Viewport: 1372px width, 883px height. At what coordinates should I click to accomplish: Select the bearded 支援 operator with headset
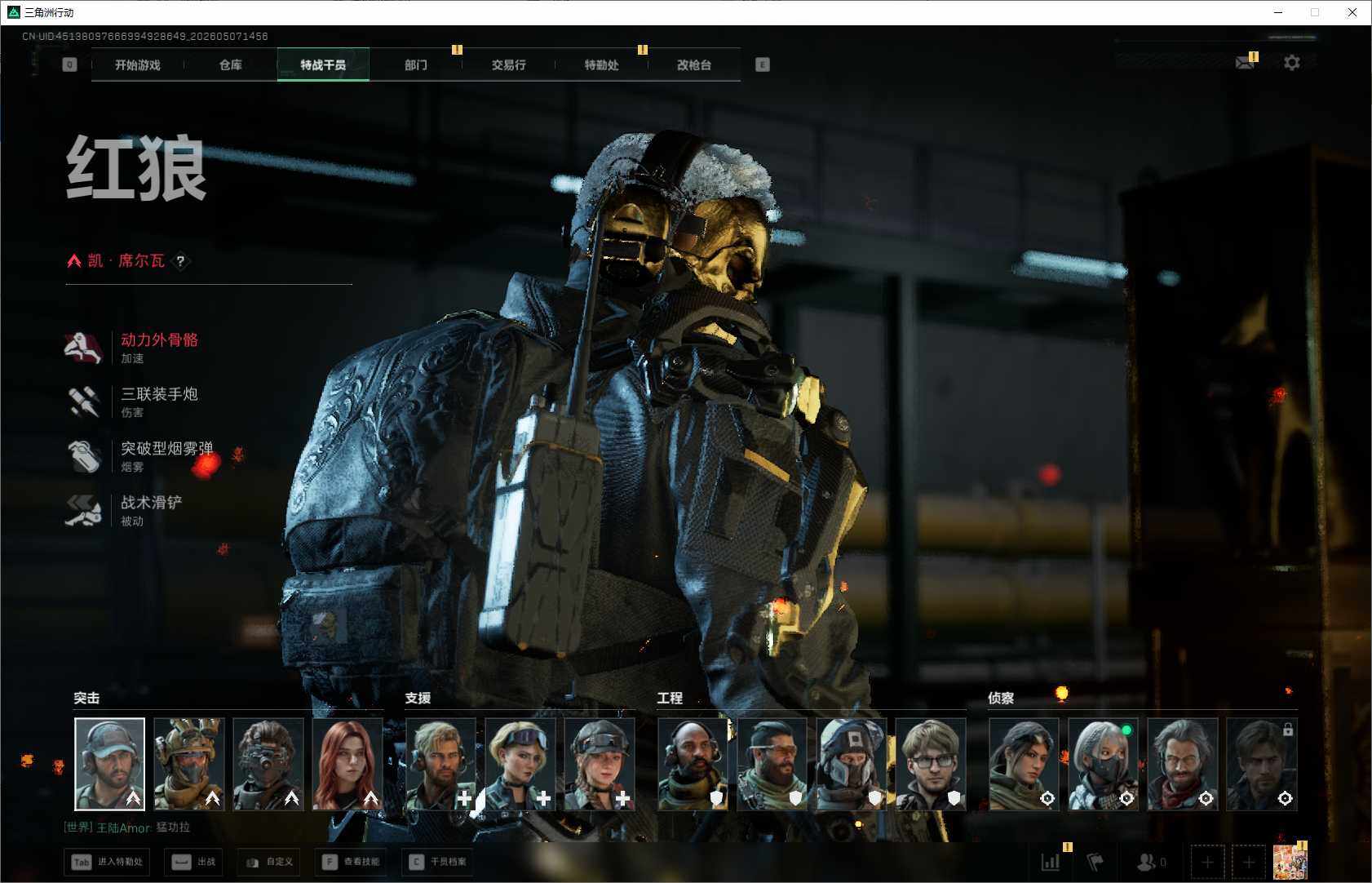click(x=440, y=764)
